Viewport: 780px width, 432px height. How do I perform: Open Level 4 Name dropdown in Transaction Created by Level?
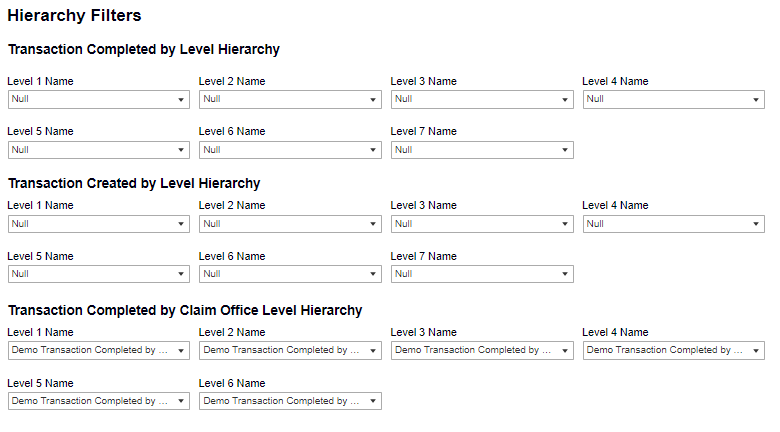point(674,224)
